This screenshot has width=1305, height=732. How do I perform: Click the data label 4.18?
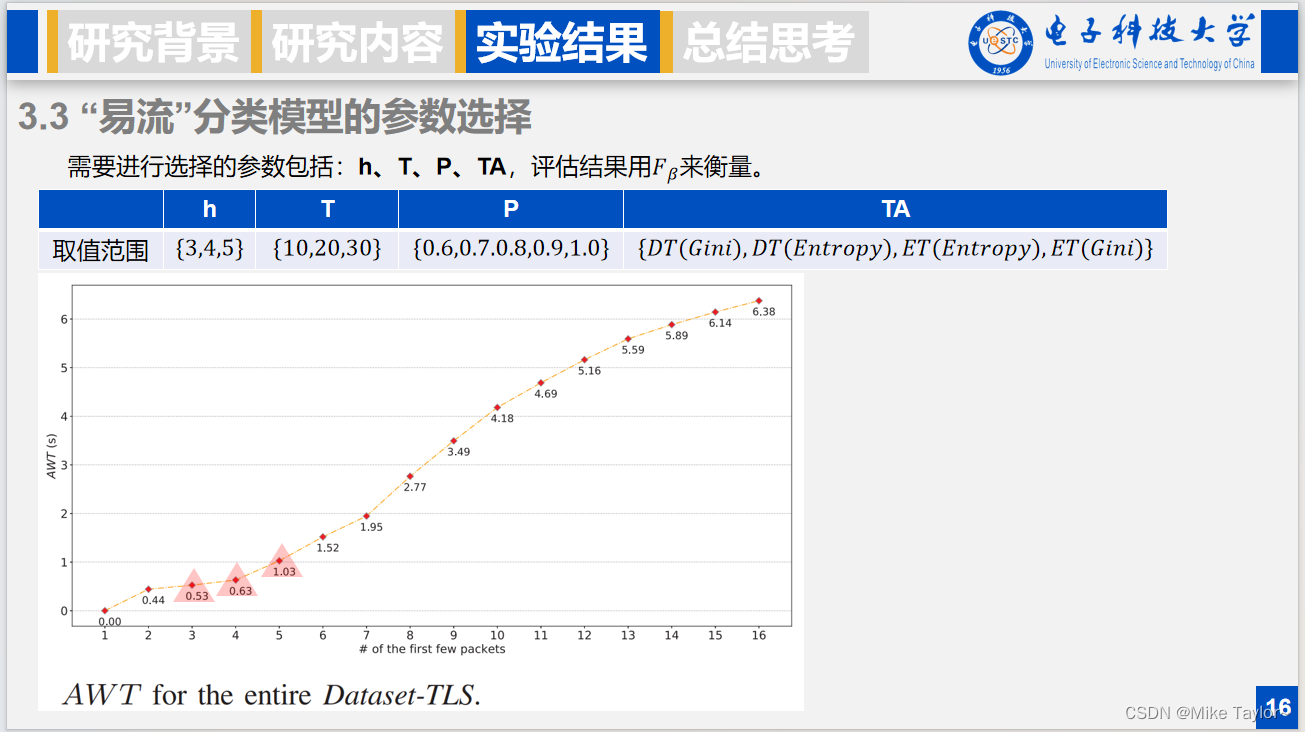pyautogui.click(x=502, y=418)
